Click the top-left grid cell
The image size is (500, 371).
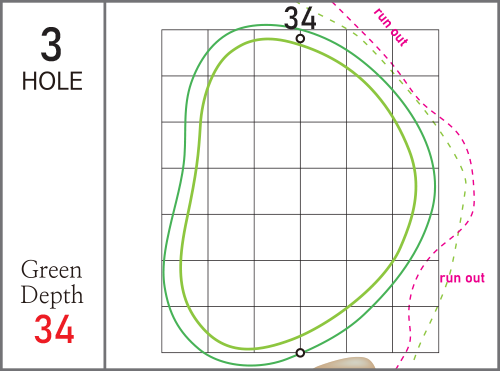[x=185, y=53]
